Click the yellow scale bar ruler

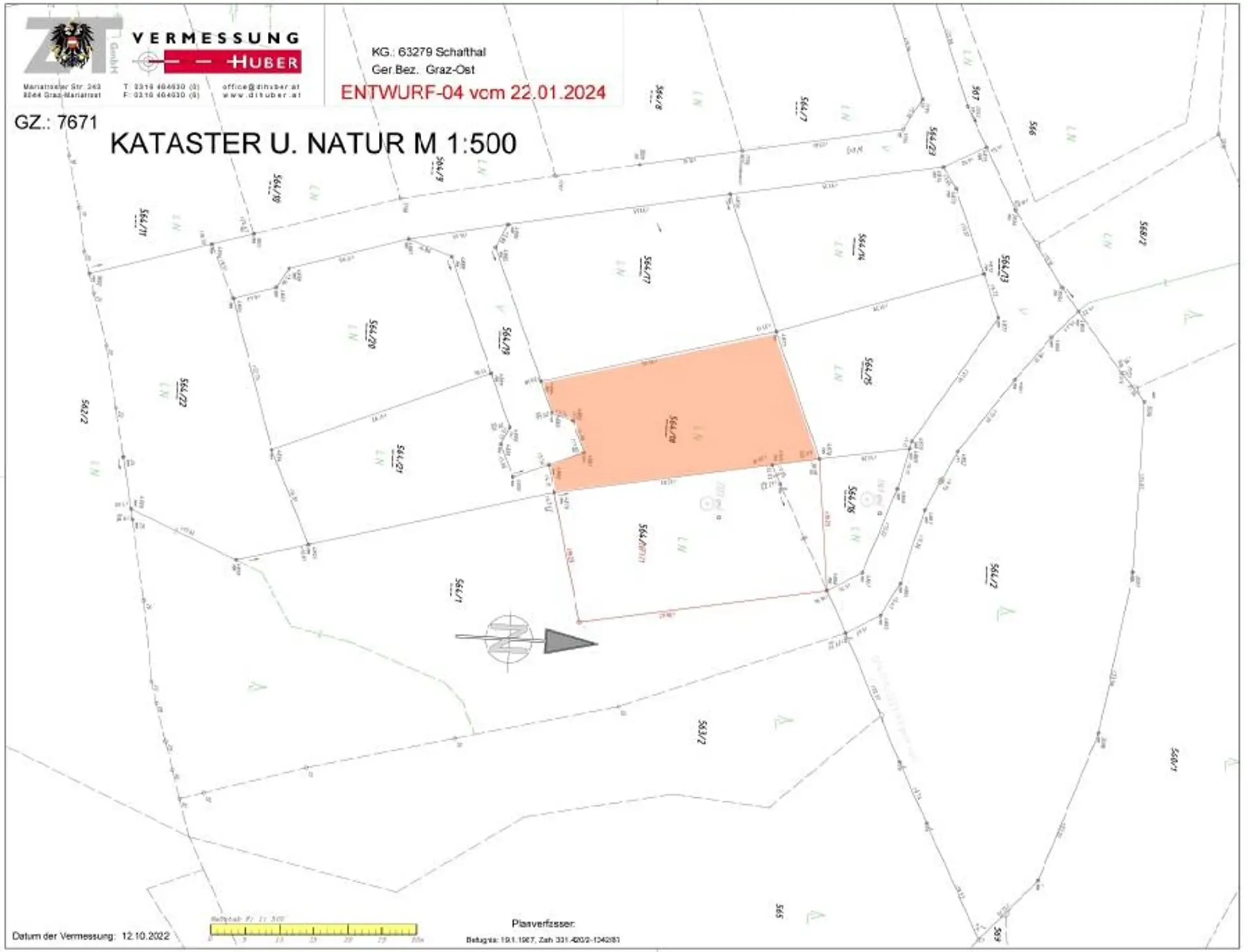coord(313,929)
